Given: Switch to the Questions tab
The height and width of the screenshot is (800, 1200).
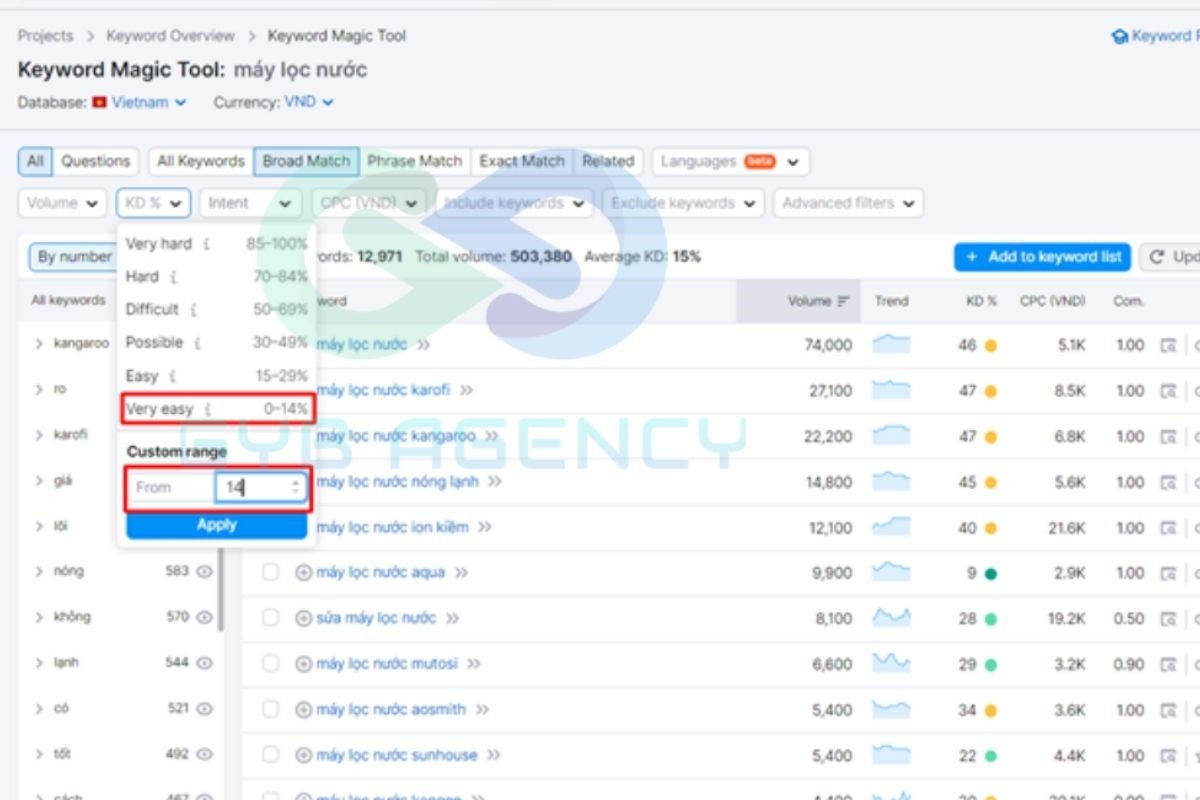Looking at the screenshot, I should coord(96,161).
